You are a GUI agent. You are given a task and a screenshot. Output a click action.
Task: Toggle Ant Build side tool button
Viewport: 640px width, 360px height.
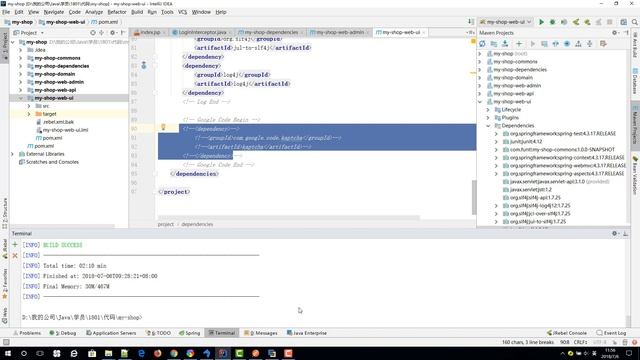635,45
